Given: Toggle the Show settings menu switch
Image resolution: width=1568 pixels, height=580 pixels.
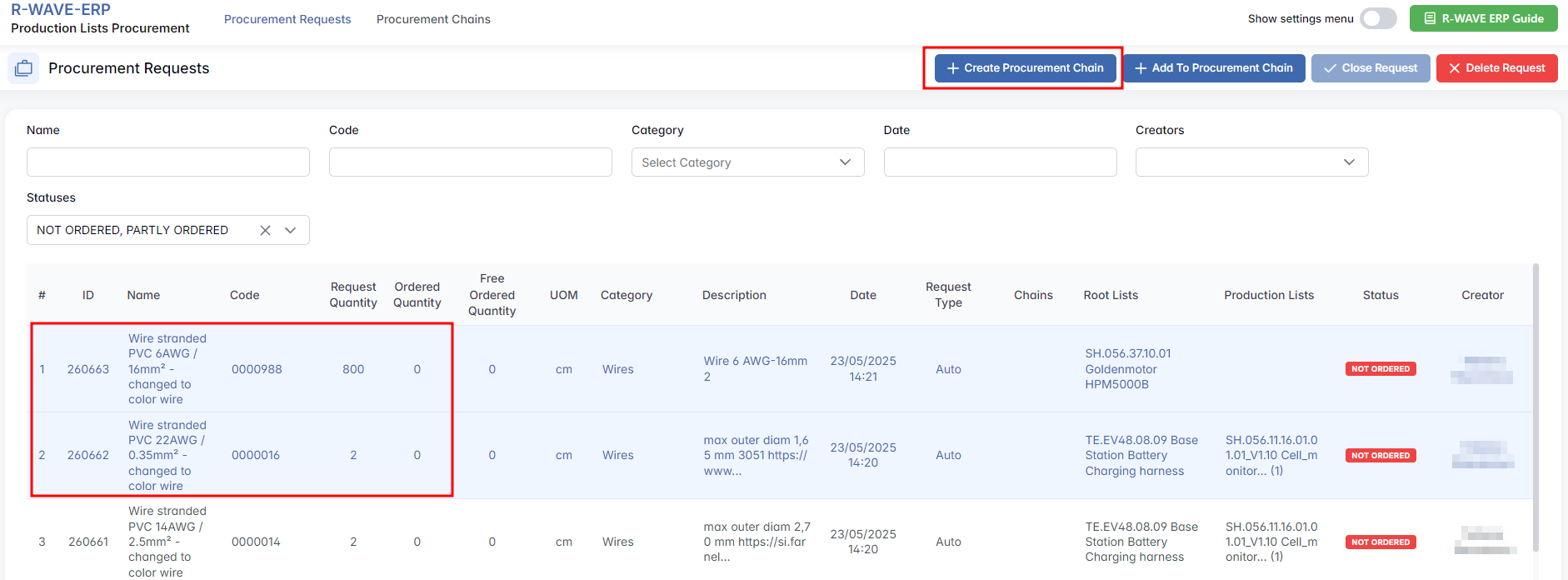Looking at the screenshot, I should (1378, 18).
